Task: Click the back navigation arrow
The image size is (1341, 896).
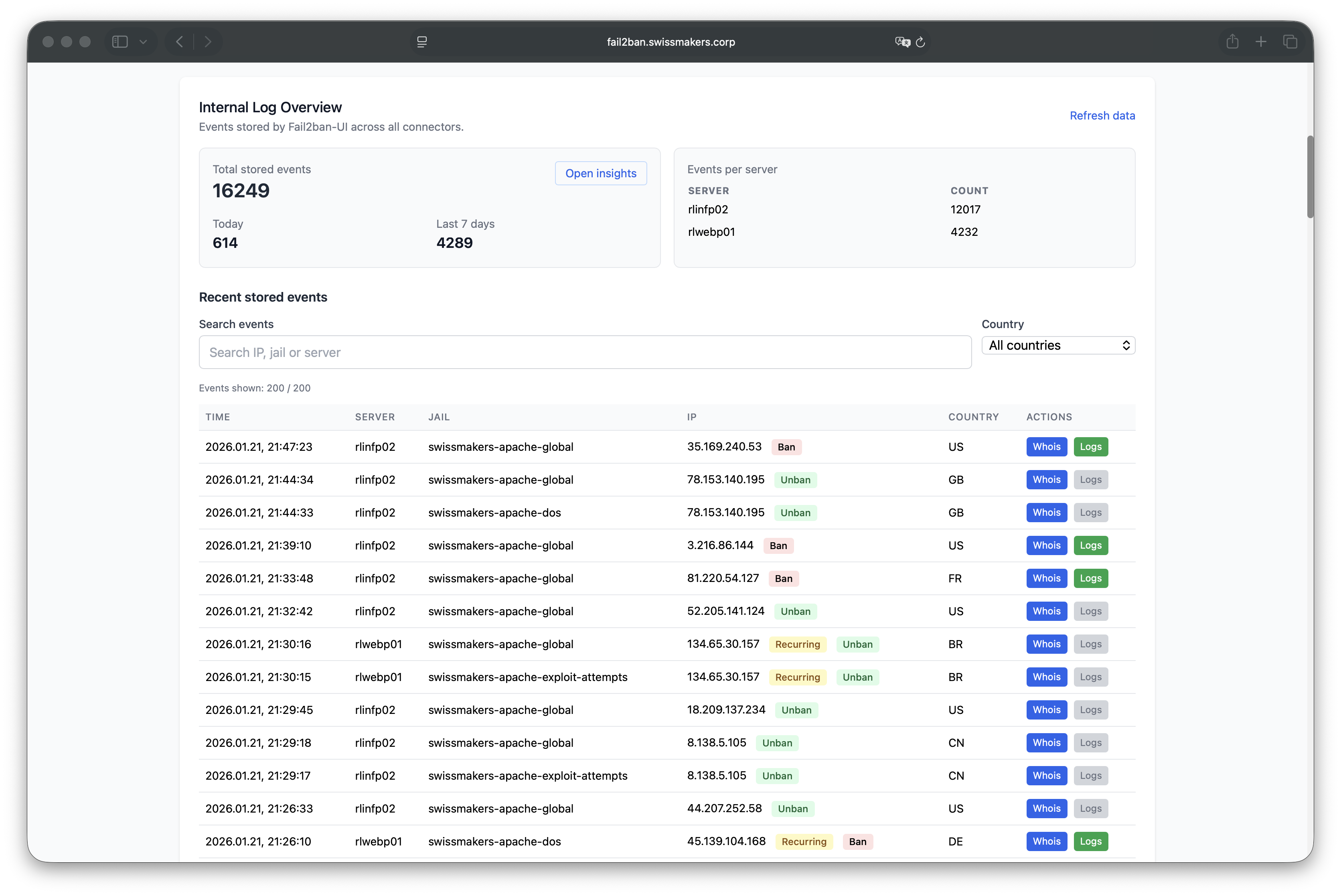Action: click(179, 42)
